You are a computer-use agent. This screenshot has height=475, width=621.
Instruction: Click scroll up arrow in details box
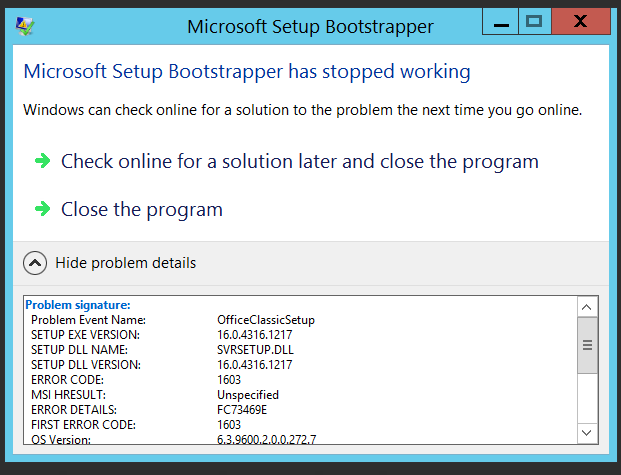click(587, 307)
